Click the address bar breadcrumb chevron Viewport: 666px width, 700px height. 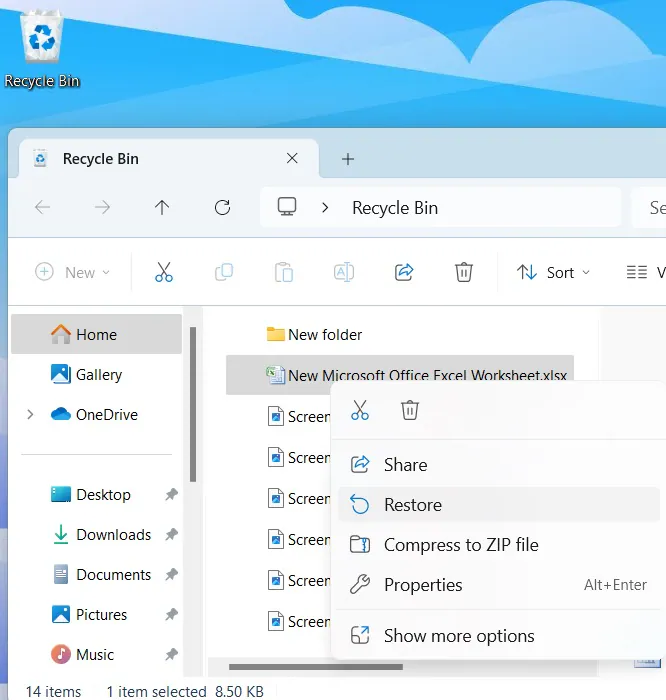(325, 208)
